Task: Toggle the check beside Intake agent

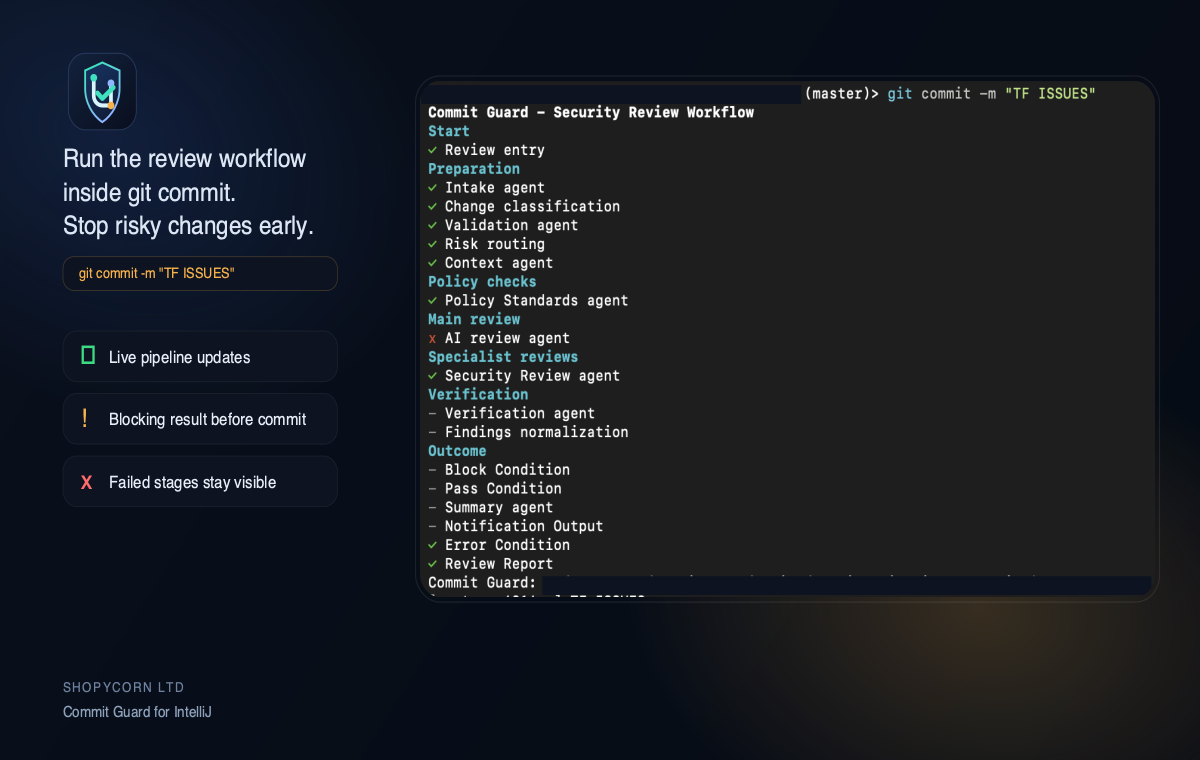Action: (x=432, y=188)
